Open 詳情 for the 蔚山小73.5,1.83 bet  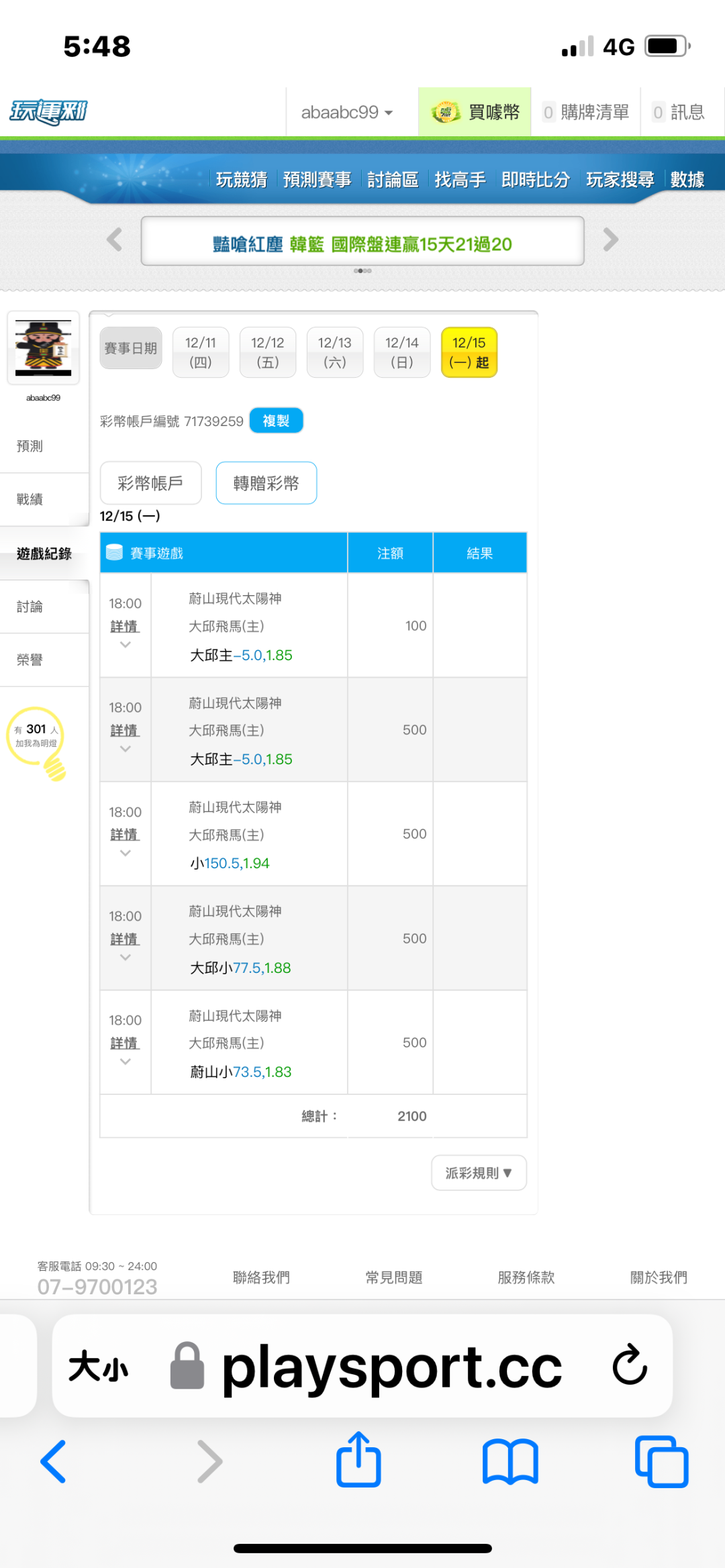pyautogui.click(x=125, y=1043)
